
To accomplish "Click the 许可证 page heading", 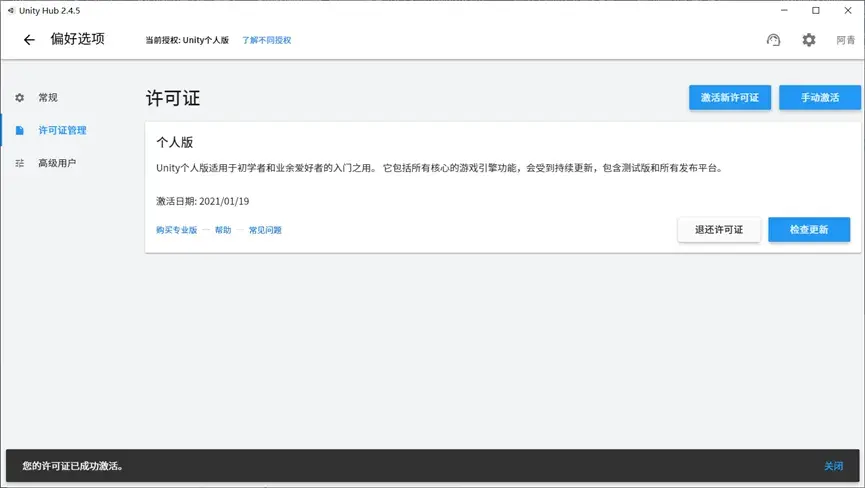I will [x=173, y=99].
